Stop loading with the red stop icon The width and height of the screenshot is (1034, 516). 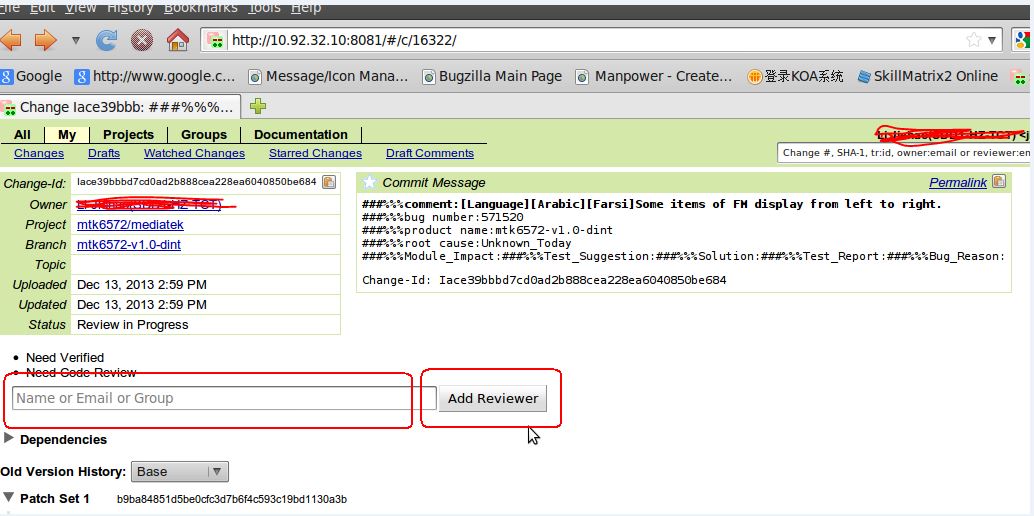141,41
